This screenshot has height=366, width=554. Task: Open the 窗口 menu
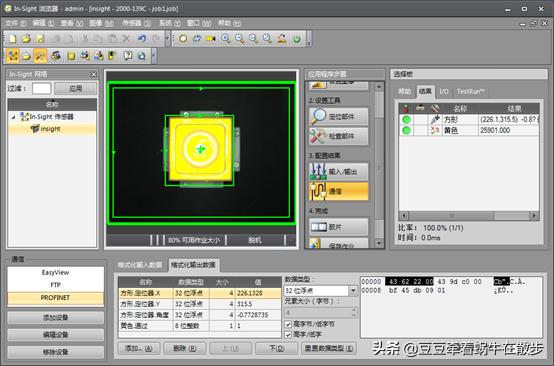pyautogui.click(x=199, y=23)
